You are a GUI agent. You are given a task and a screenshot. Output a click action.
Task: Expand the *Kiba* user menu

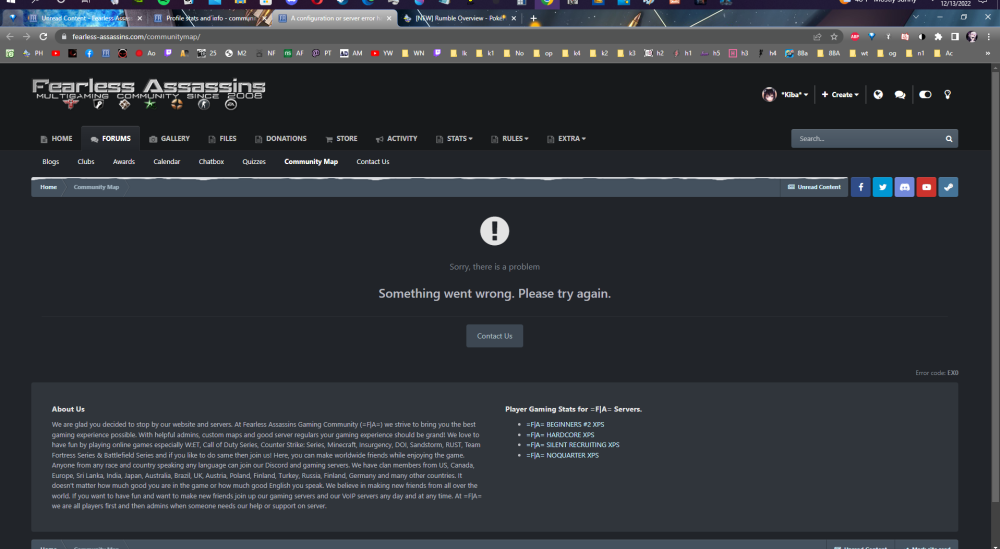point(794,94)
